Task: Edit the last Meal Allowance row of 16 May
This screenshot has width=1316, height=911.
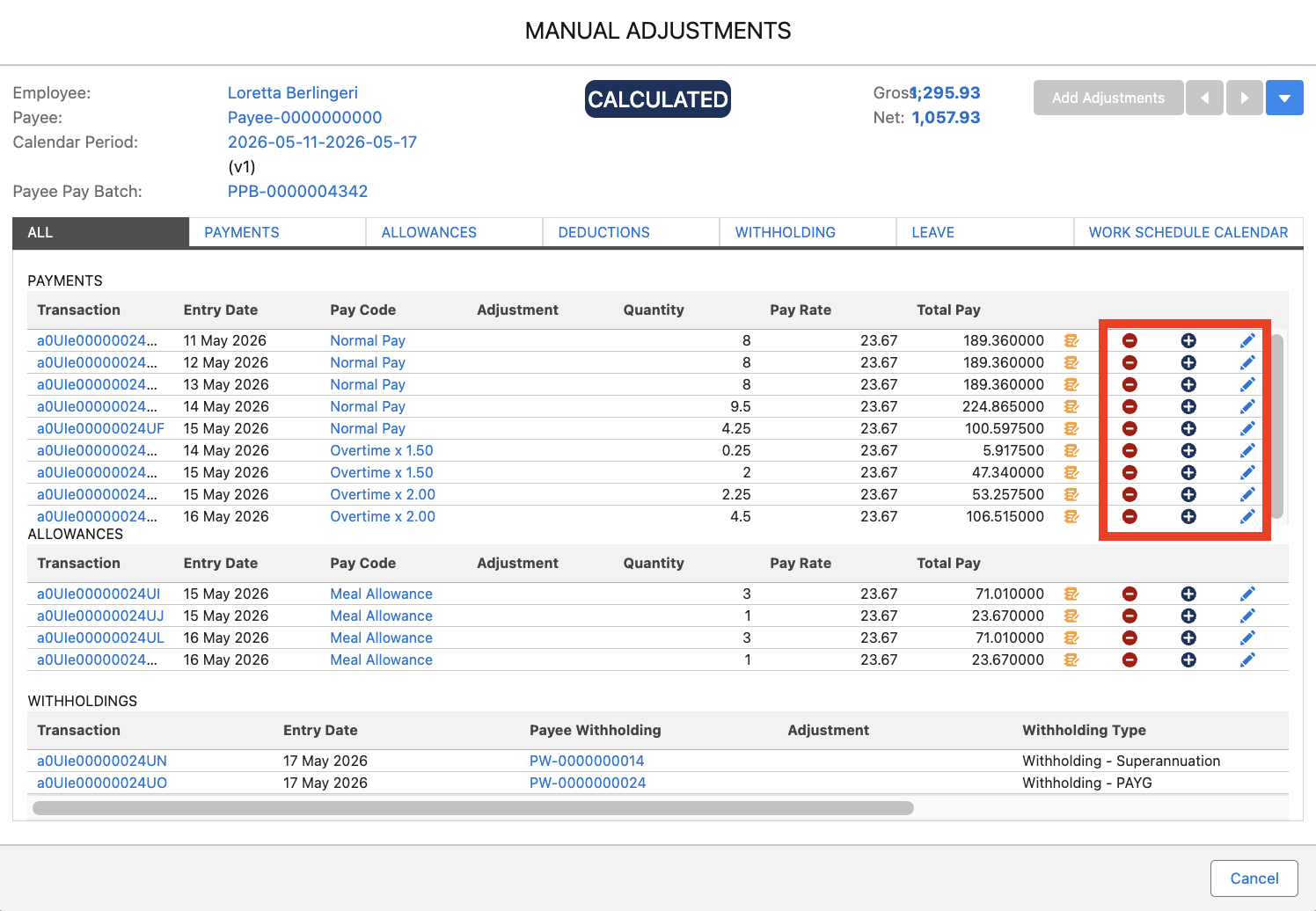Action: pyautogui.click(x=1247, y=660)
